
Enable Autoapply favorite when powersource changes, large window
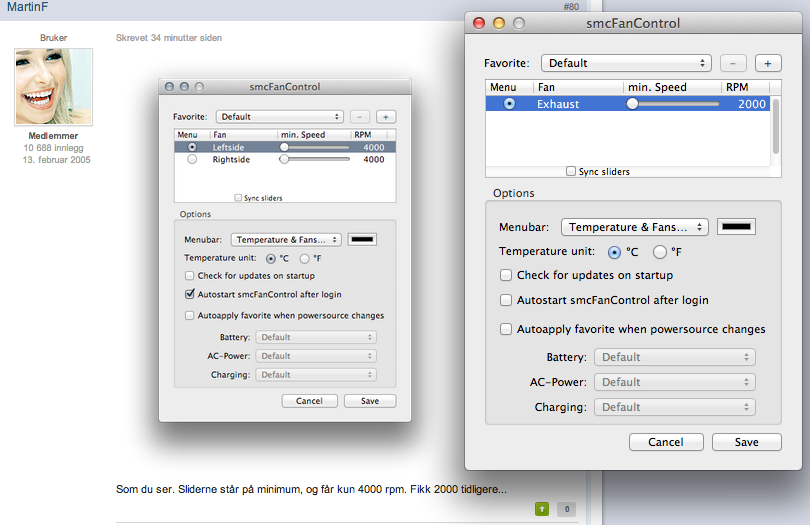[x=506, y=329]
